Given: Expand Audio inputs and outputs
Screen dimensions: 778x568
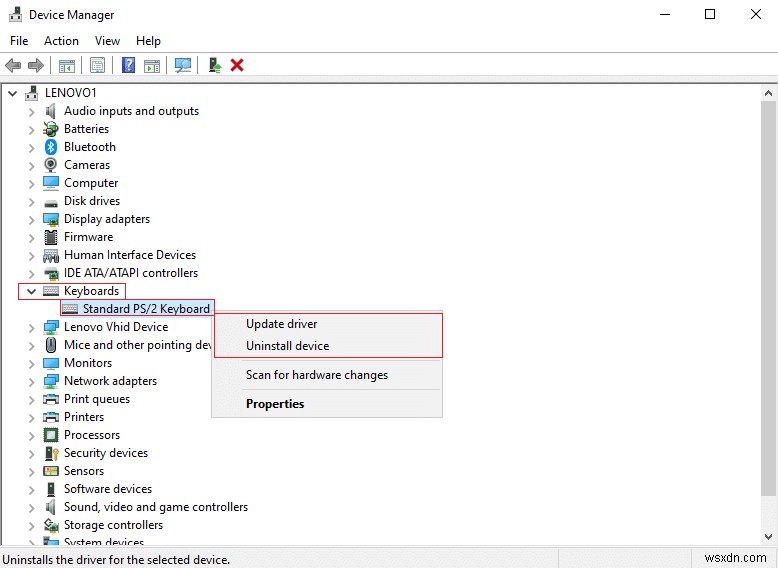Looking at the screenshot, I should point(31,111).
